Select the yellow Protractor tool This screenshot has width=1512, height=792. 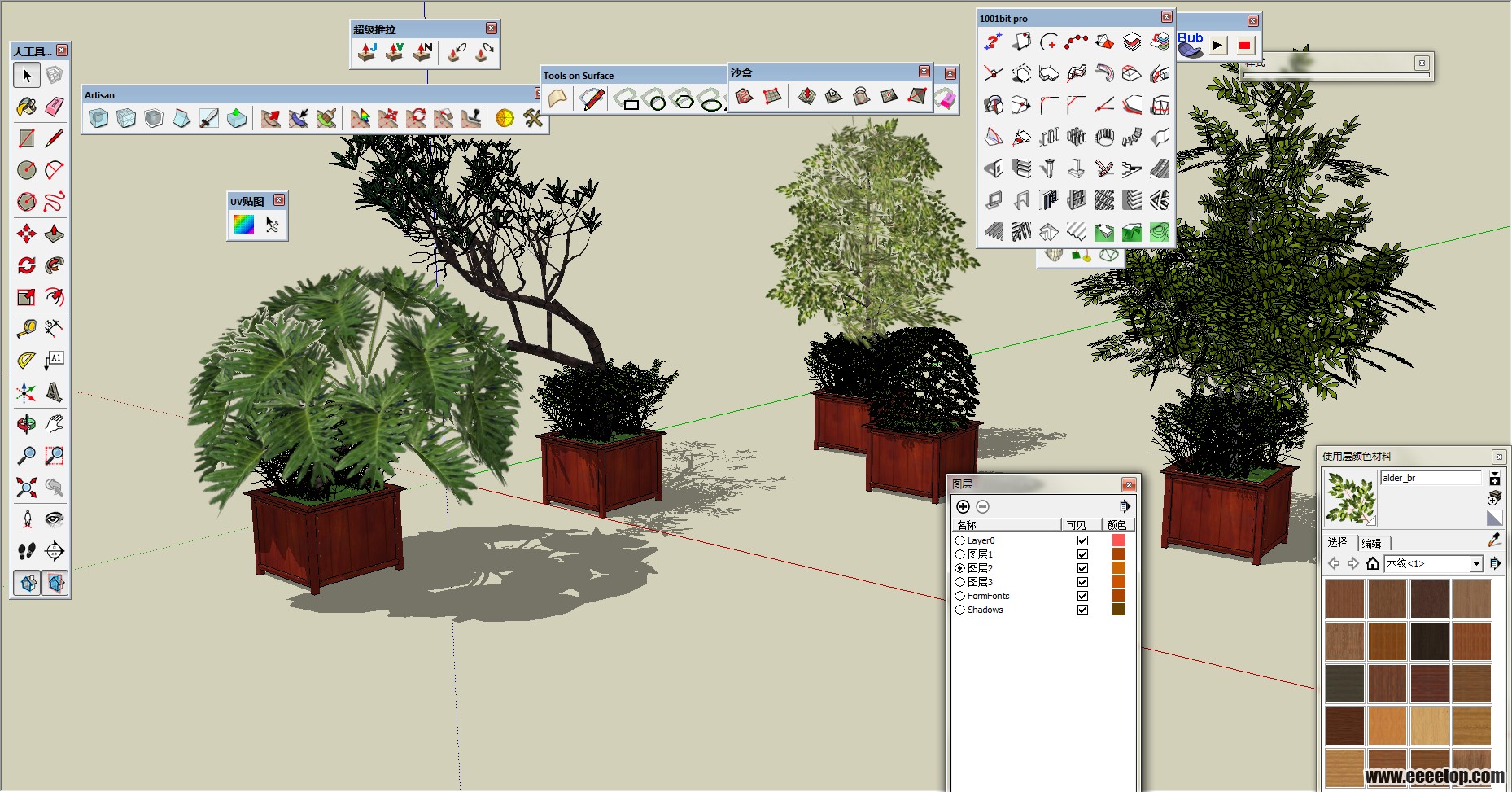27,361
